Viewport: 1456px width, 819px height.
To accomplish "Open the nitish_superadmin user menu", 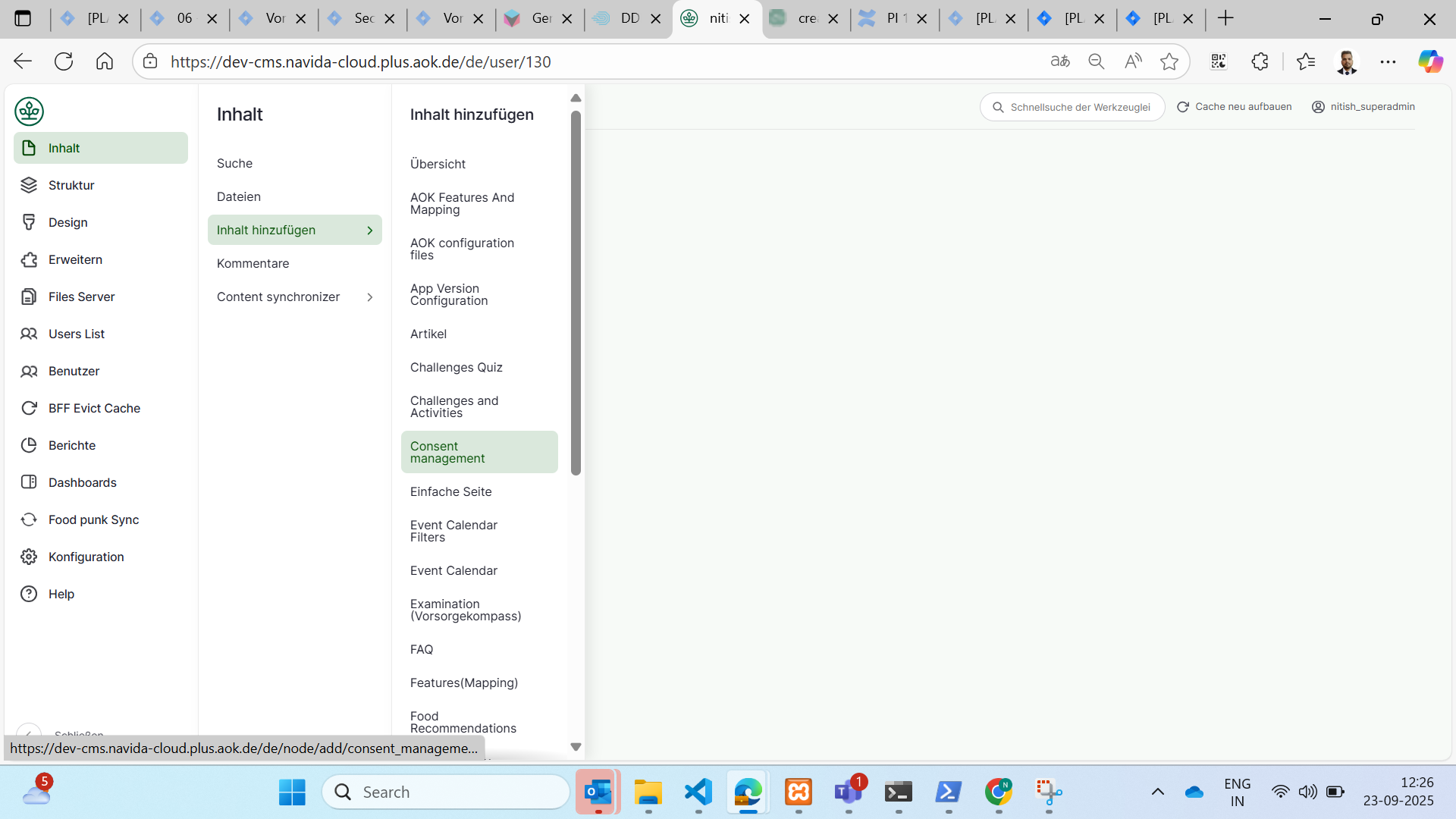I will tap(1363, 107).
